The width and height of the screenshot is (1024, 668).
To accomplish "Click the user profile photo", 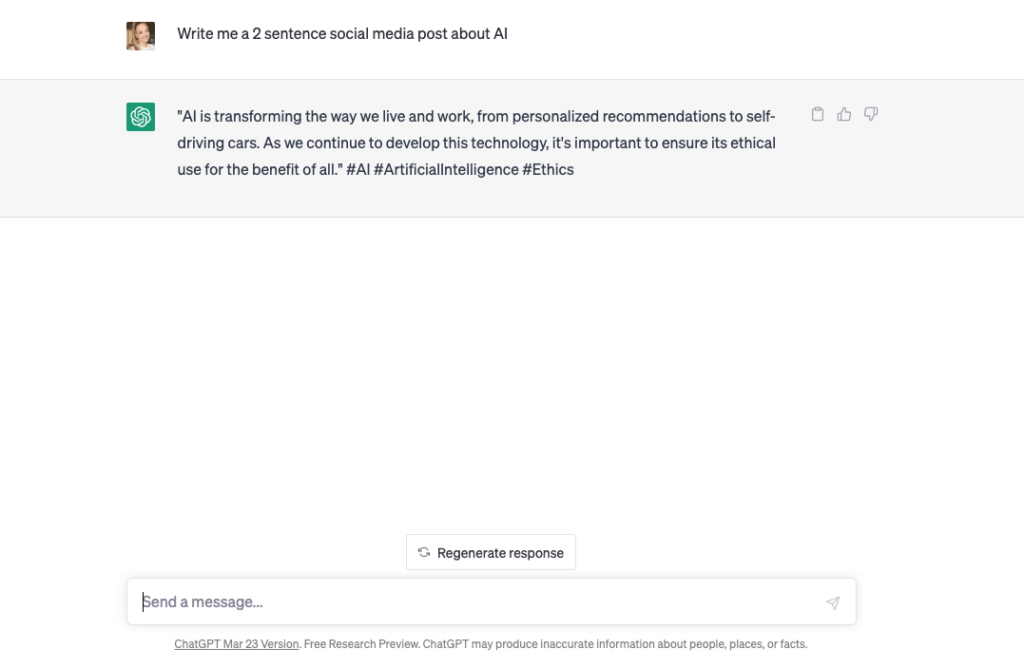I will [140, 36].
